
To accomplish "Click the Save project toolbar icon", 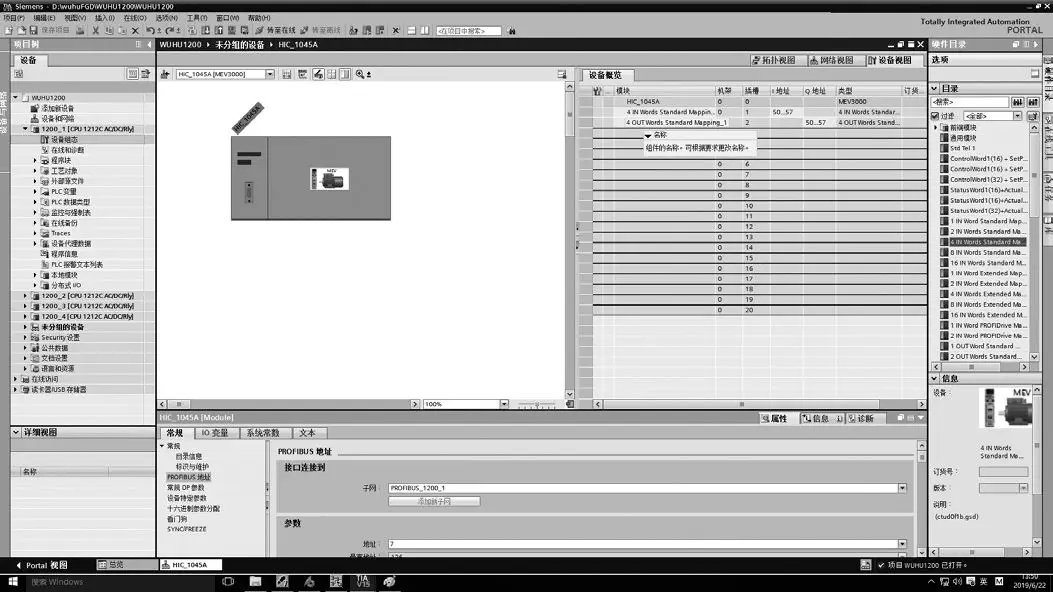I will (x=35, y=30).
